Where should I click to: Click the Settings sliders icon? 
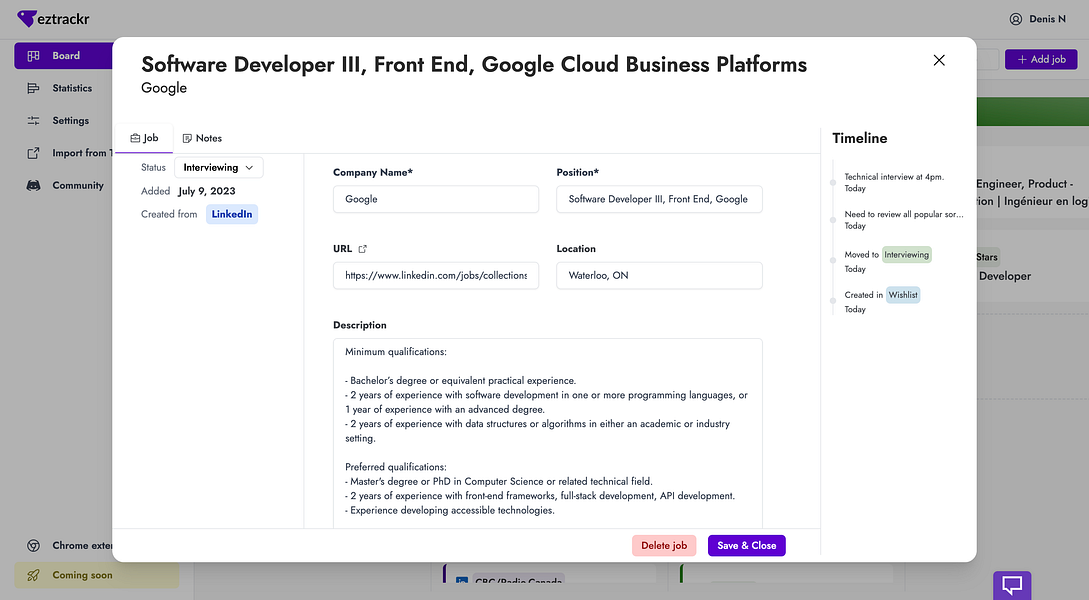33,121
